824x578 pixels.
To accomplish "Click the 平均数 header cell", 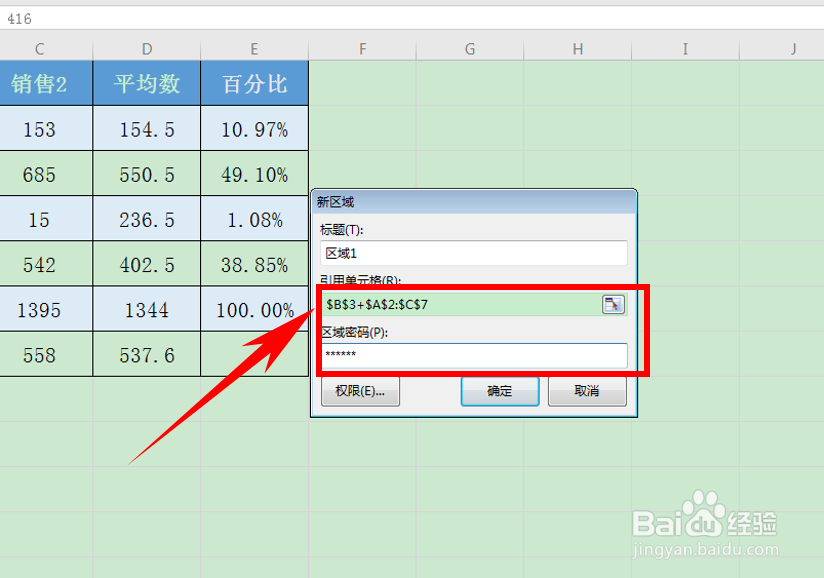I will (x=146, y=83).
